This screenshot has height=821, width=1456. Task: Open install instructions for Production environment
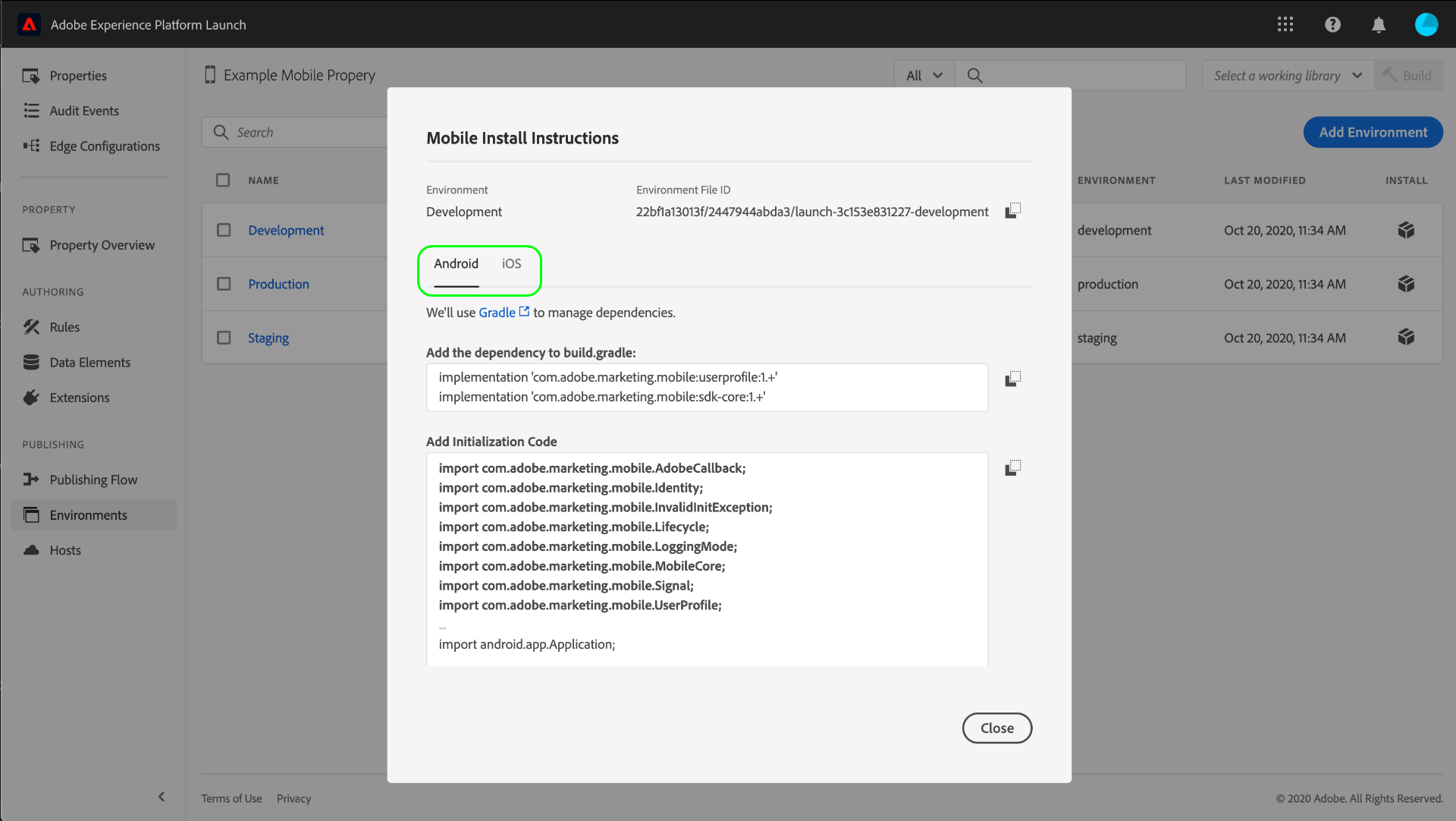coord(1406,284)
